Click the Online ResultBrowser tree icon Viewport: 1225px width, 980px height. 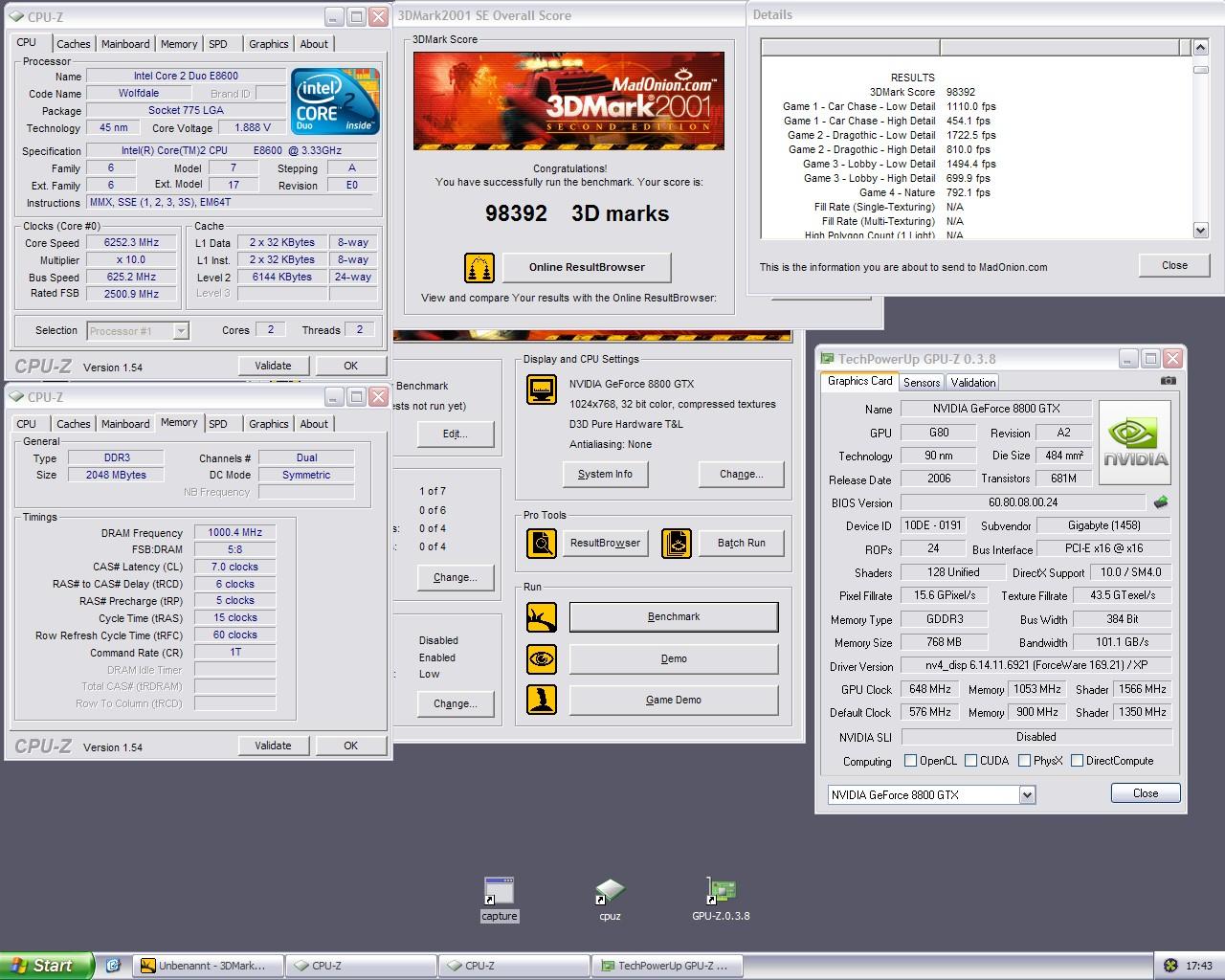pyautogui.click(x=479, y=267)
